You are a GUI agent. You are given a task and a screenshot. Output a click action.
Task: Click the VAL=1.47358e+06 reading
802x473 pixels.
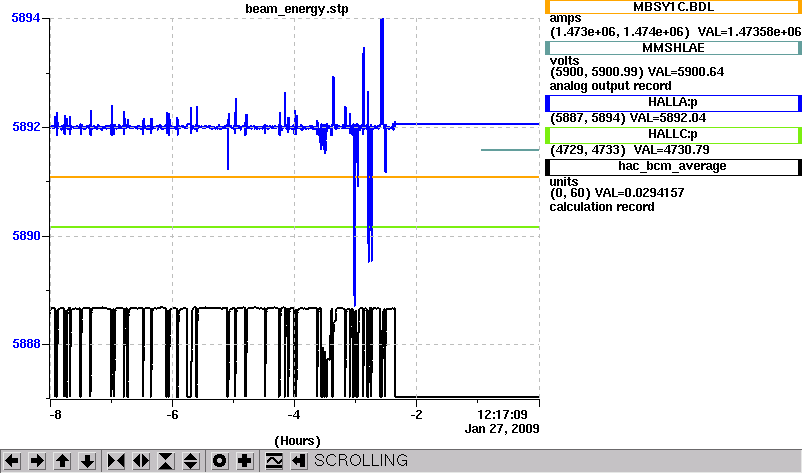click(749, 32)
